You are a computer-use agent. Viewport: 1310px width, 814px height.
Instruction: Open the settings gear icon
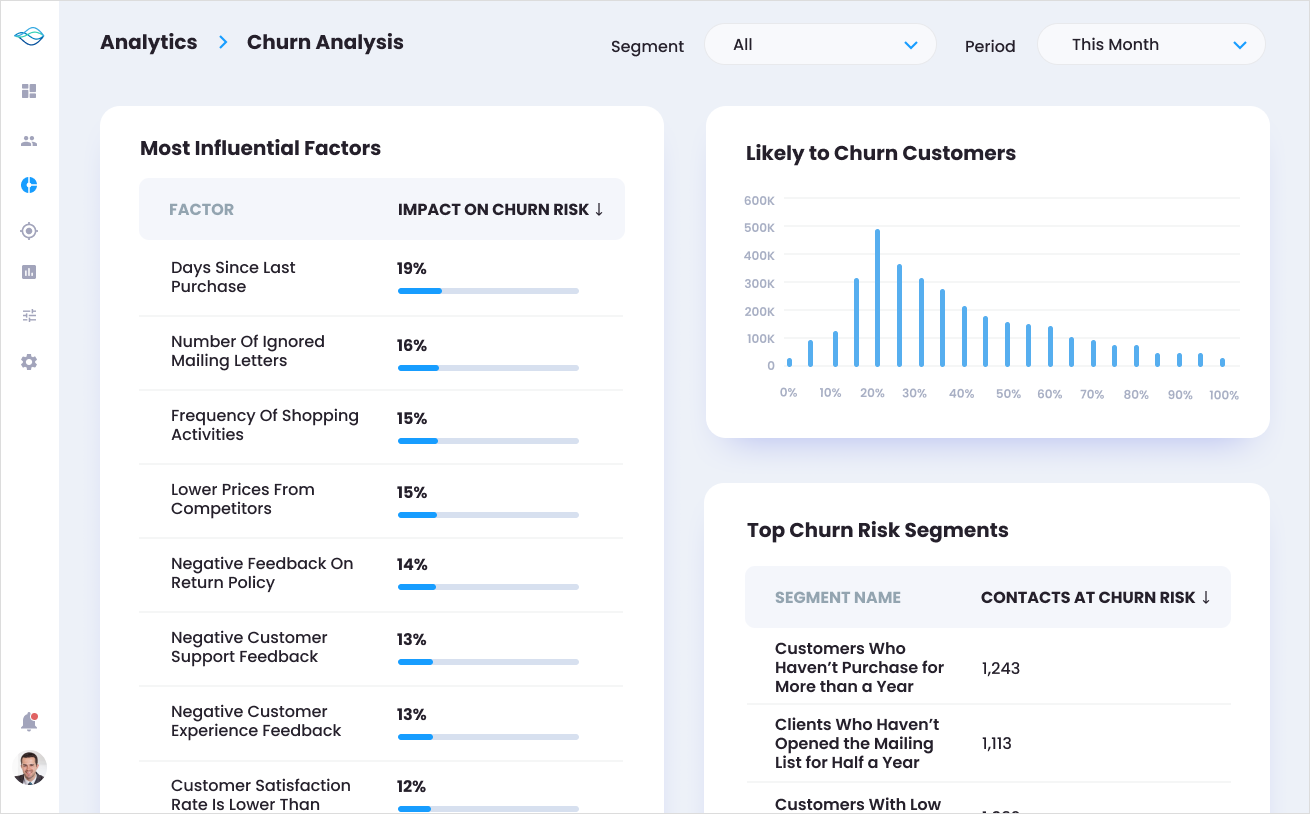coord(29,362)
